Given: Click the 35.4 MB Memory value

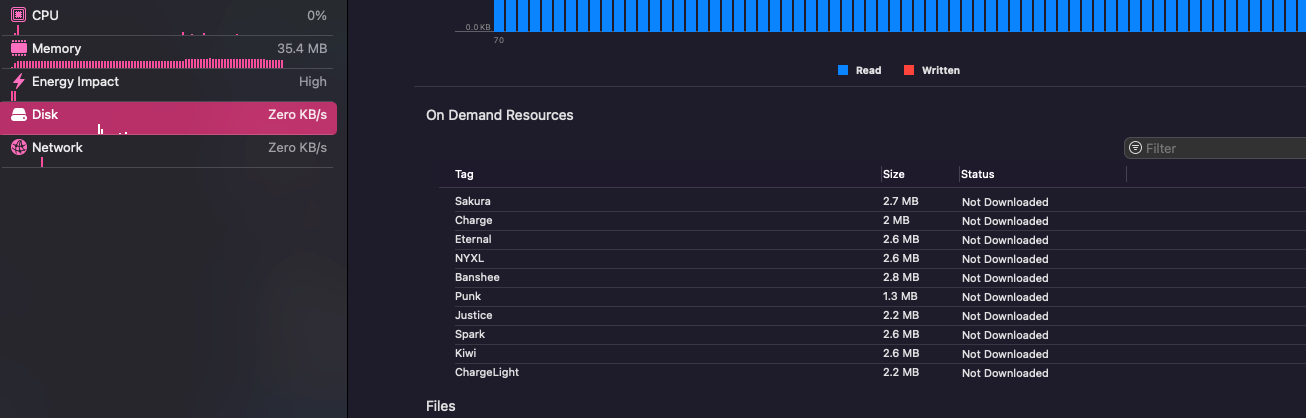Looking at the screenshot, I should (302, 48).
